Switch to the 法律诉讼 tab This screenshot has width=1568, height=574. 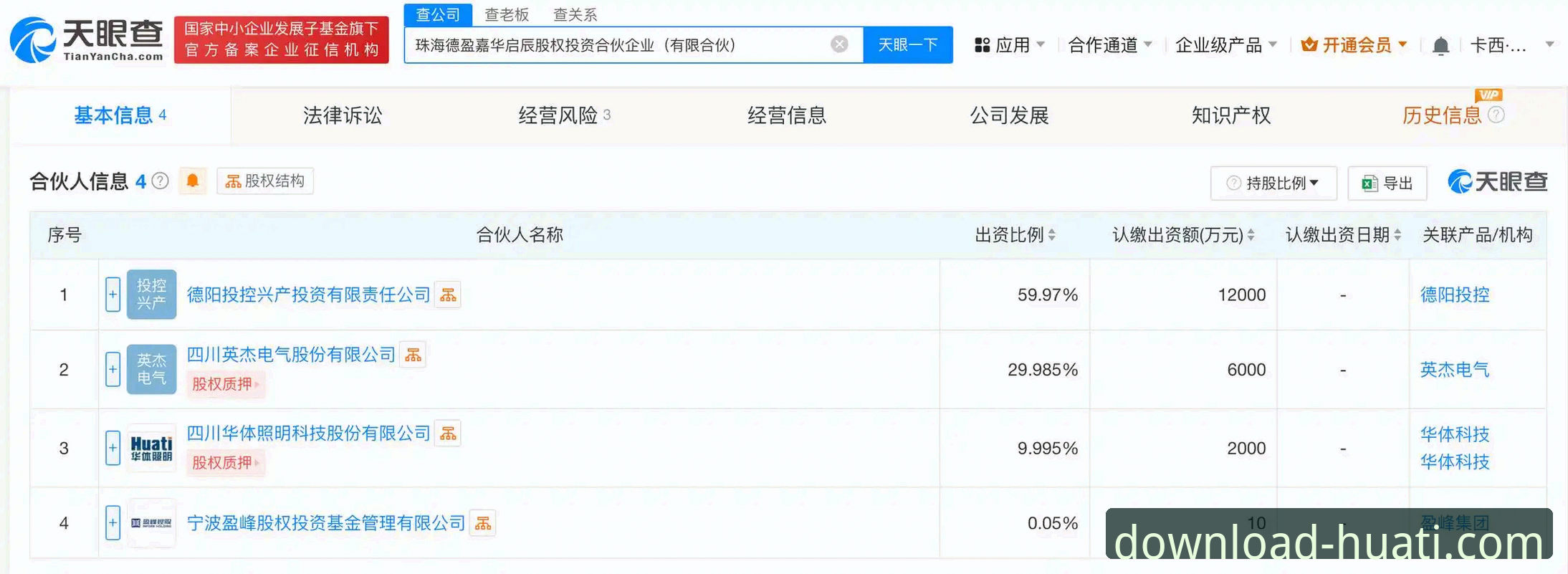pos(343,115)
